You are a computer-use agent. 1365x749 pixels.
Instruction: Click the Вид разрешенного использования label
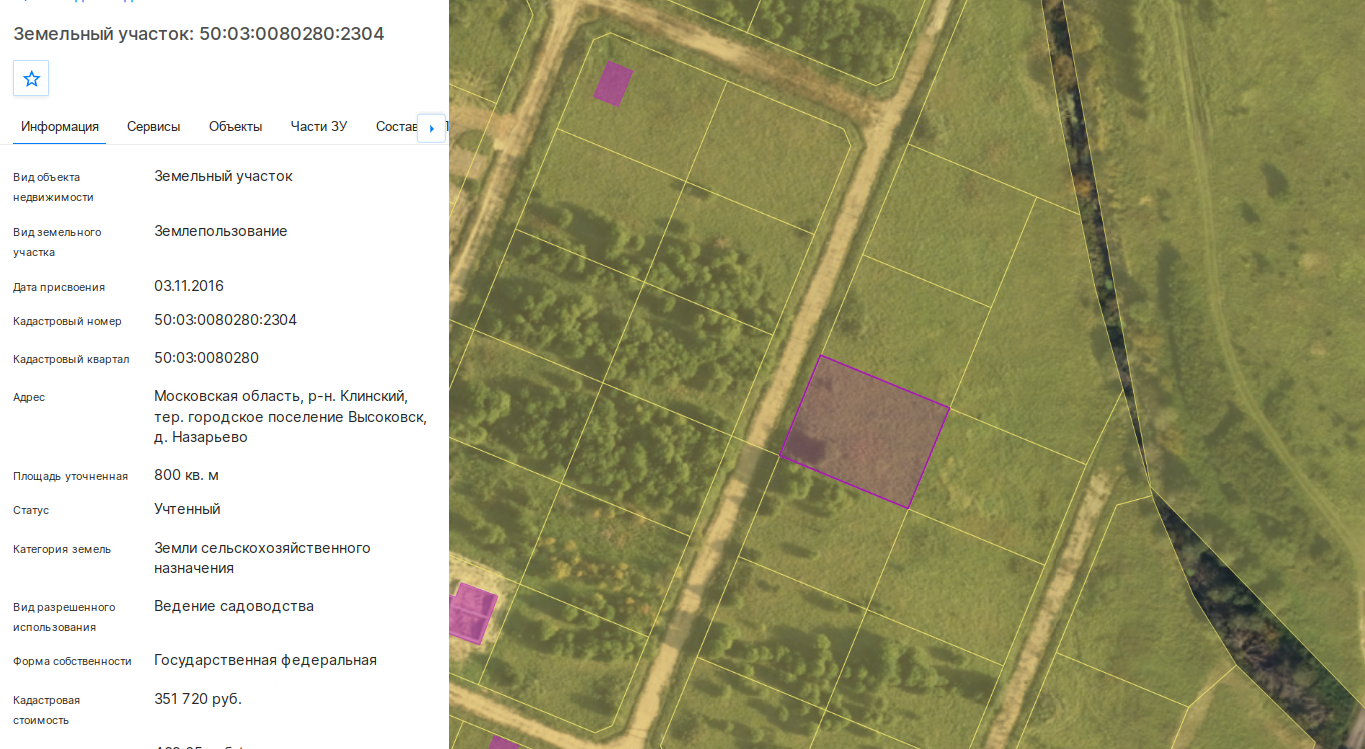pos(64,617)
